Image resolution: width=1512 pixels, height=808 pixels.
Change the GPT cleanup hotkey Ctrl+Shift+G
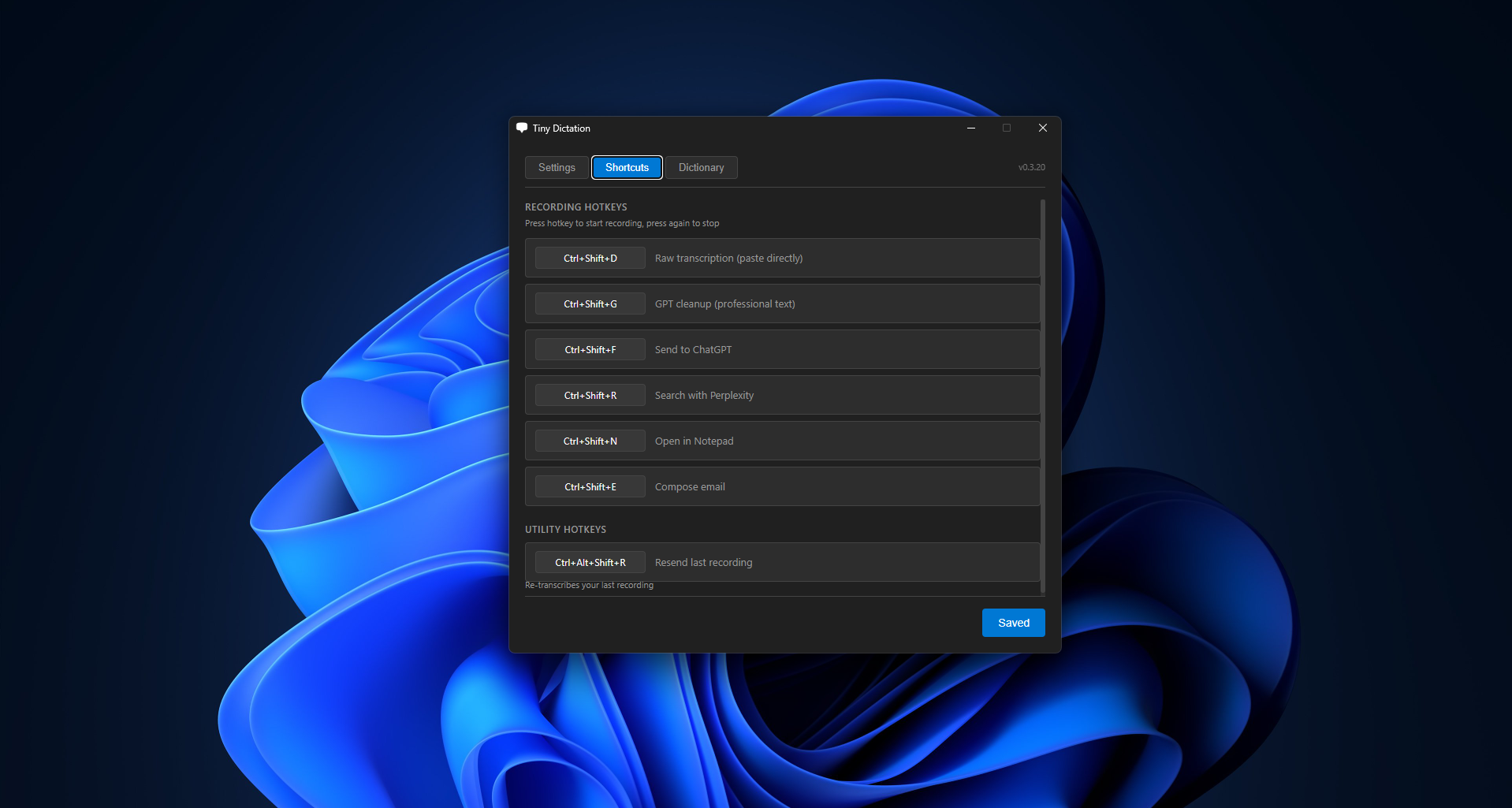pyautogui.click(x=589, y=303)
